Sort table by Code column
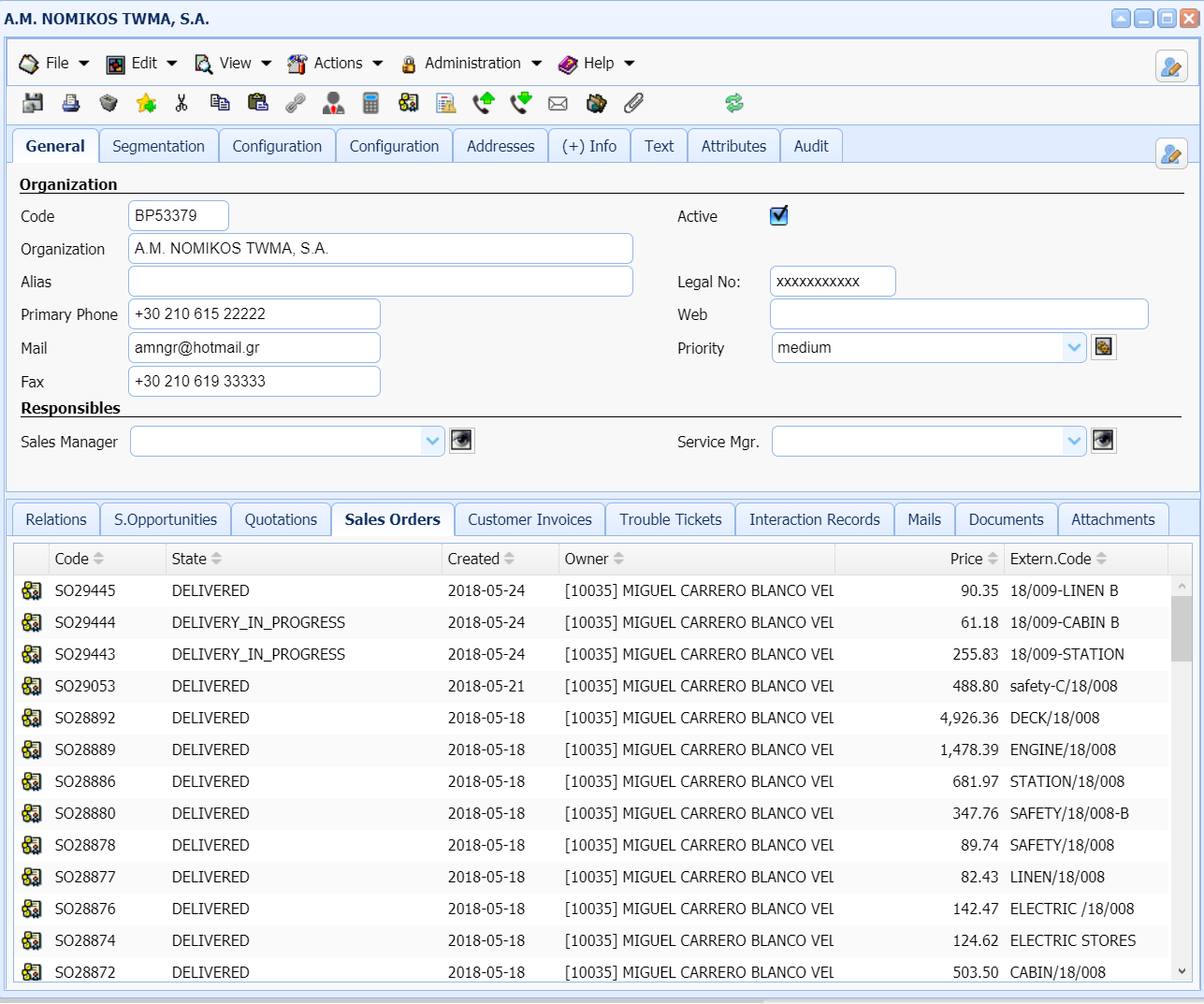This screenshot has height=1004, width=1204. [x=80, y=559]
